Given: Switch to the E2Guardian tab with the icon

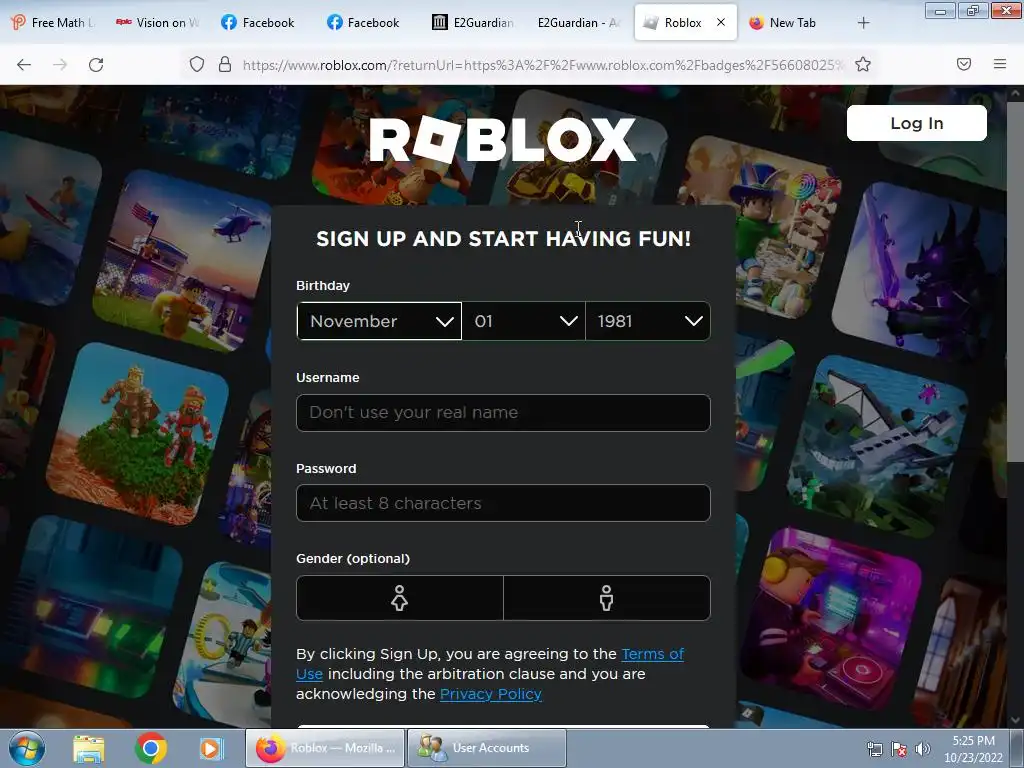Looking at the screenshot, I should click(473, 23).
